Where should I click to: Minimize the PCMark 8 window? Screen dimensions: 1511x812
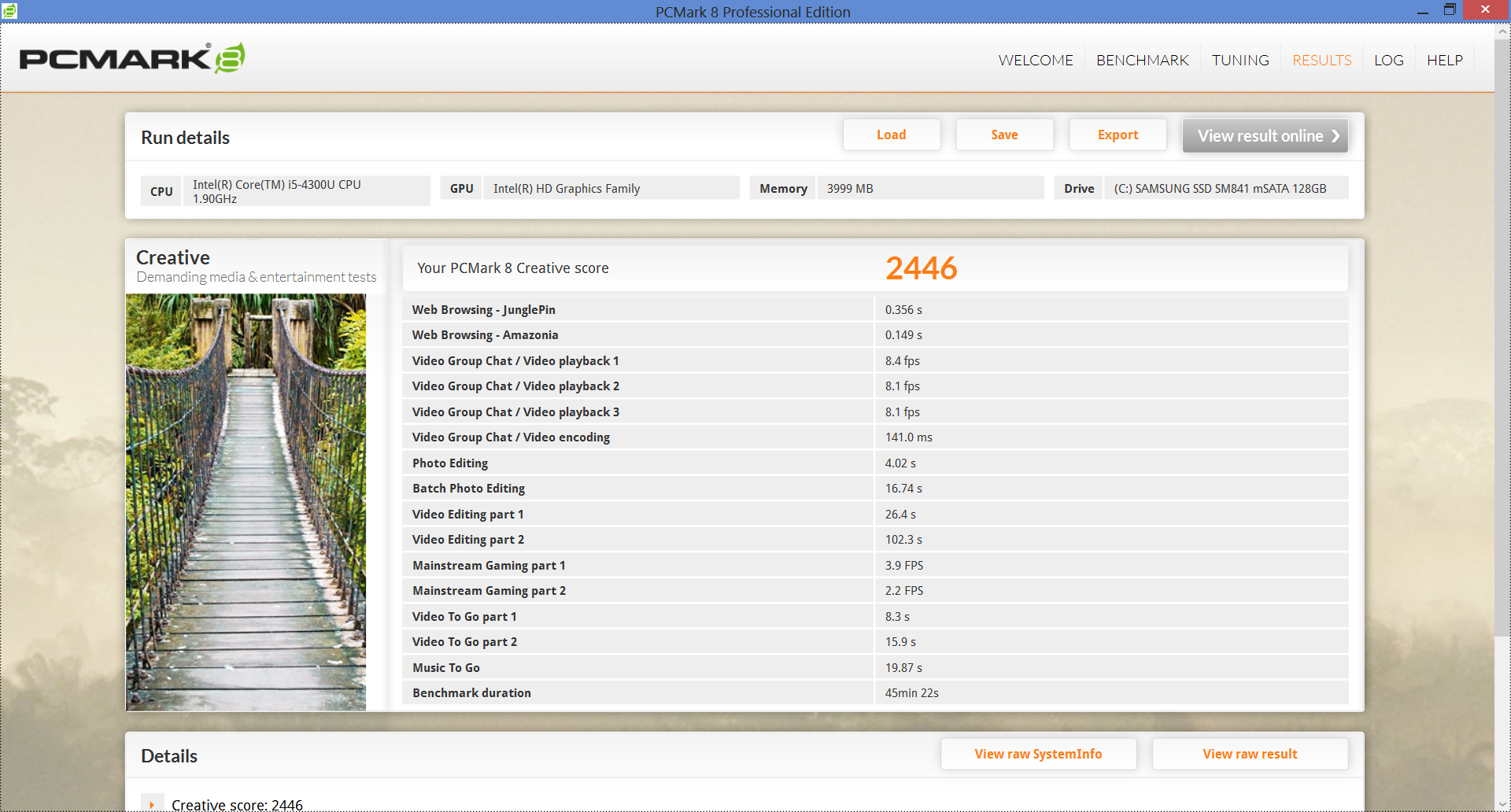(x=1422, y=11)
